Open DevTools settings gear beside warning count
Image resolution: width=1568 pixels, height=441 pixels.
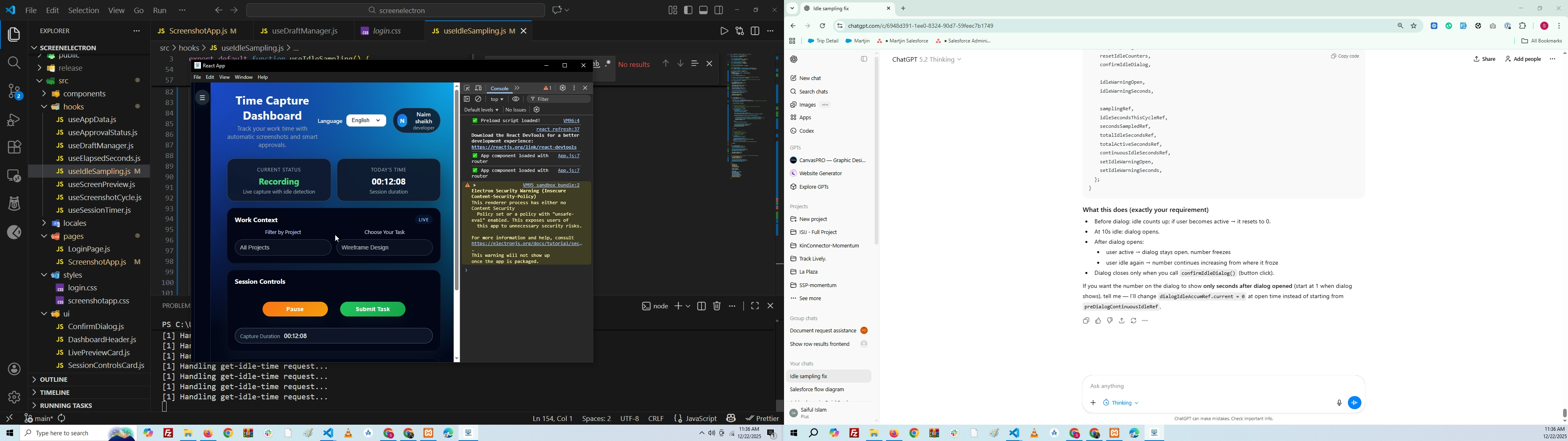562,88
